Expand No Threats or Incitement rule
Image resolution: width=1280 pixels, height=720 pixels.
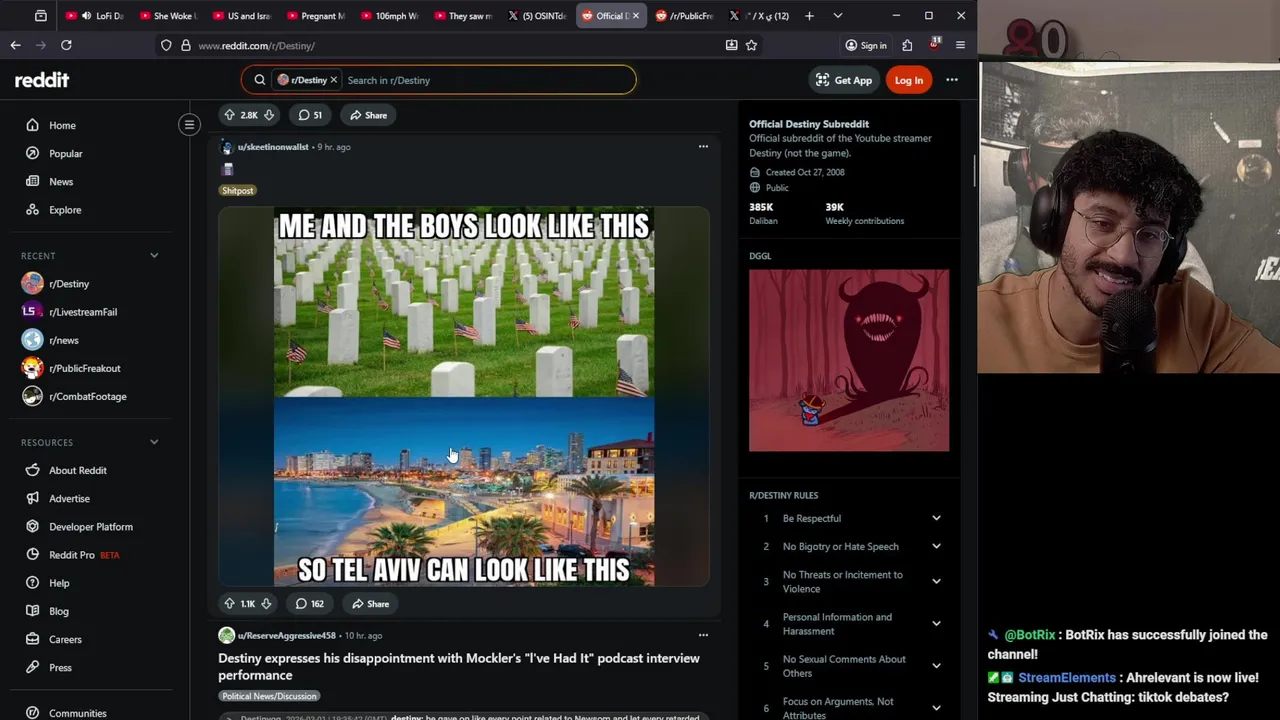point(936,581)
